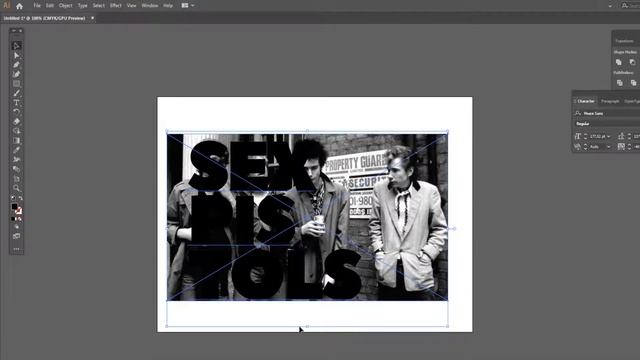Click Swap Fill and Stroke arrow
The width and height of the screenshot is (640, 360).
[20, 198]
